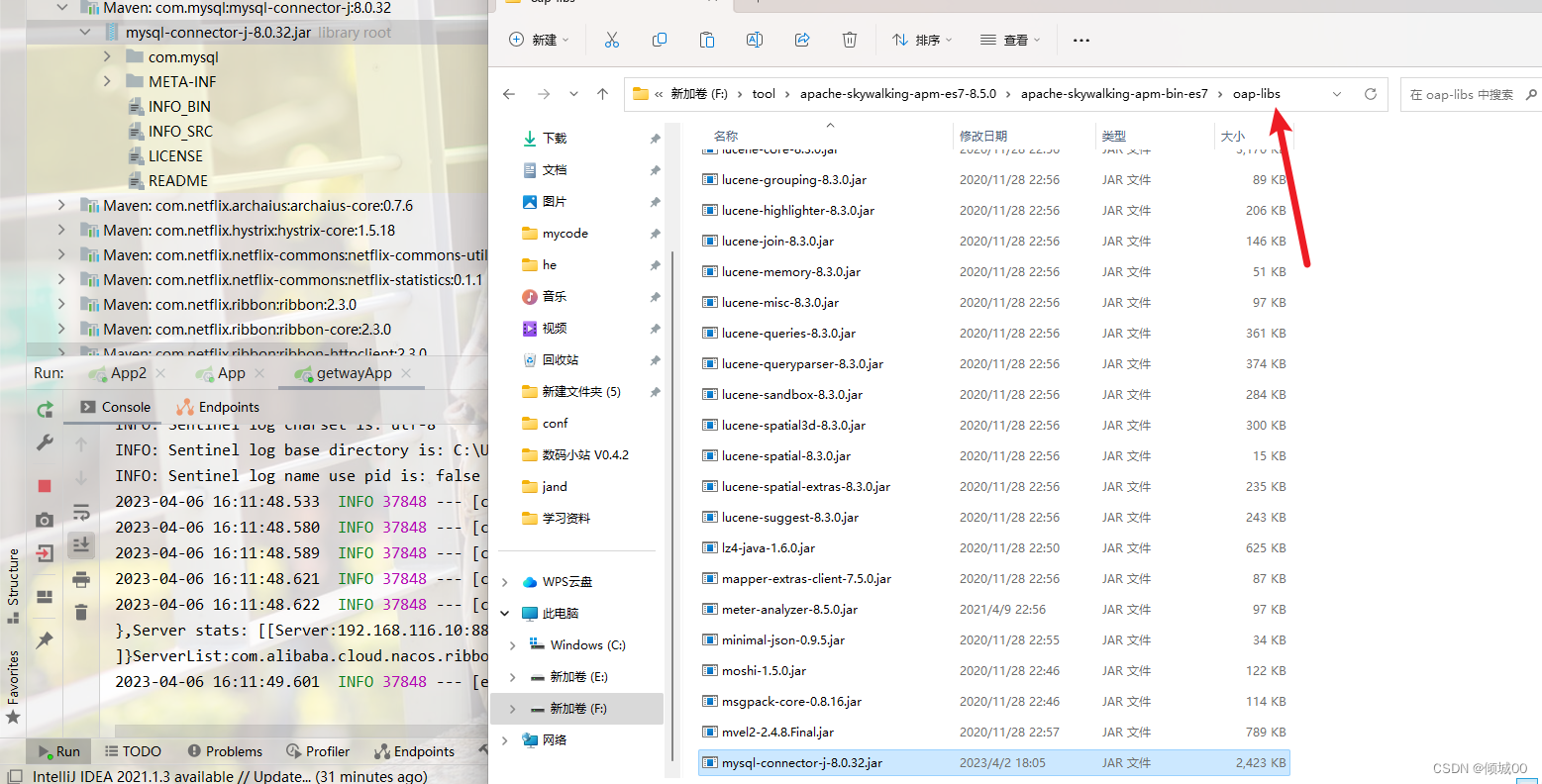This screenshot has height=784, width=1542.
Task: Click the Cut icon in Explorer toolbar
Action: 612,40
